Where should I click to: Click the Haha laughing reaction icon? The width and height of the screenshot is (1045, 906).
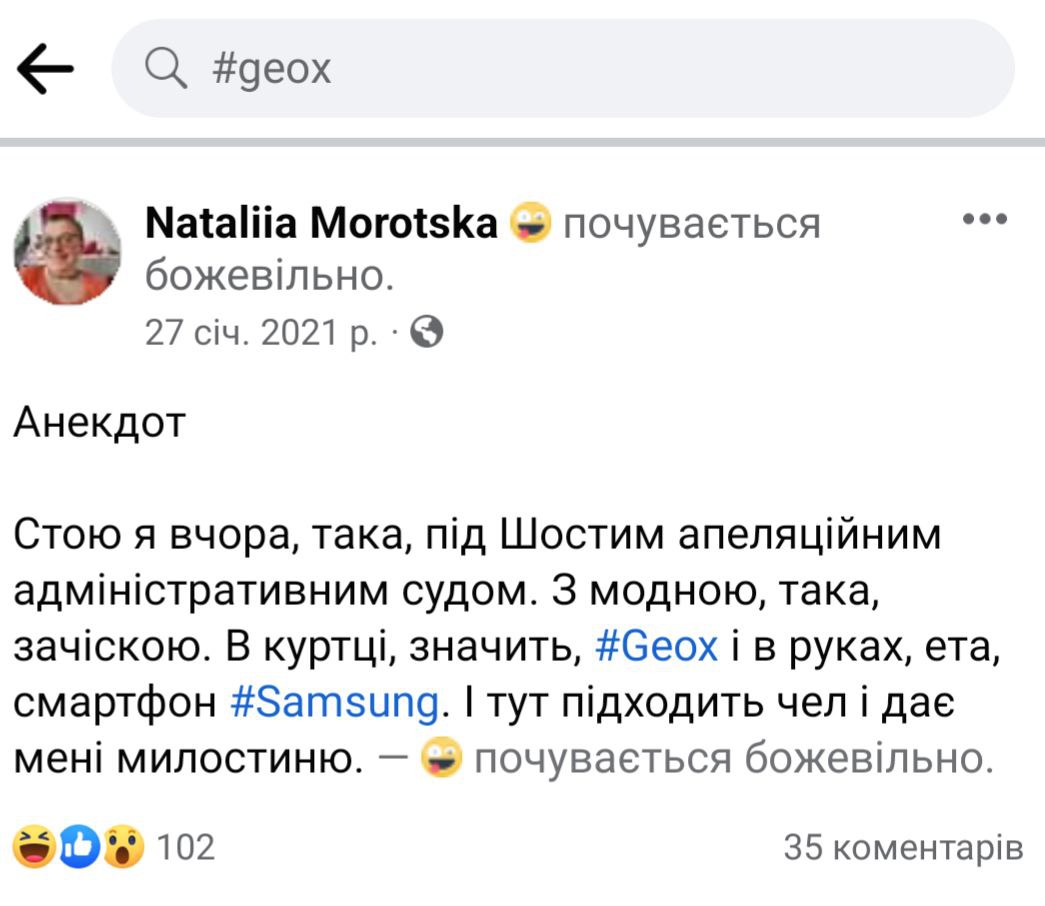tap(34, 848)
